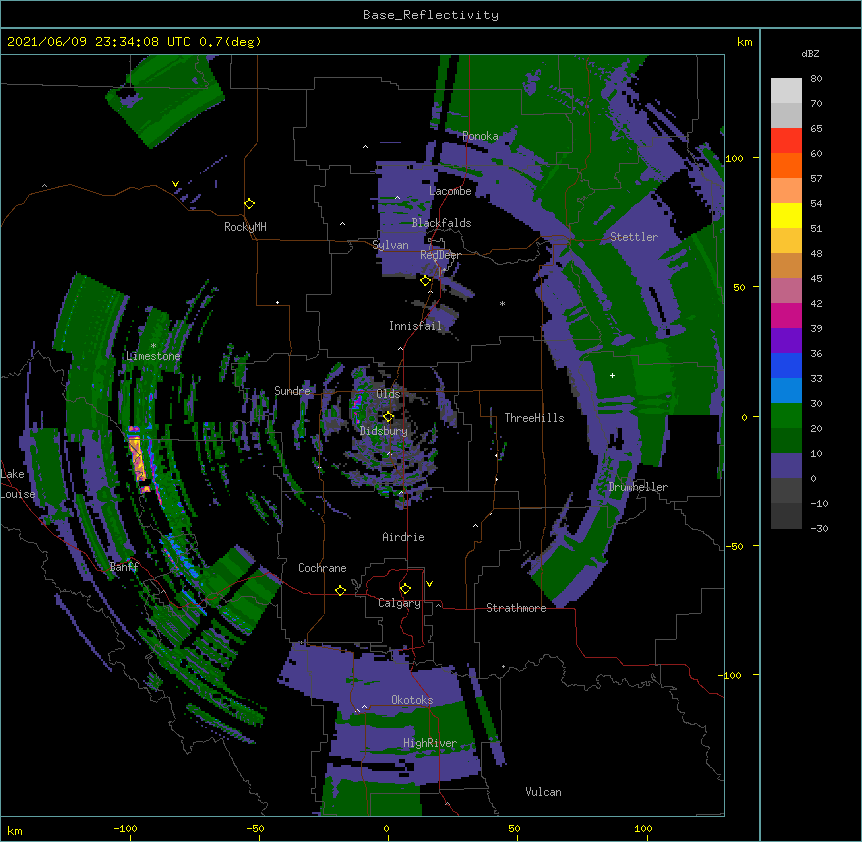Viewport: 862px width, 842px height.
Task: Select the dBZ legend heading
Action: point(810,54)
